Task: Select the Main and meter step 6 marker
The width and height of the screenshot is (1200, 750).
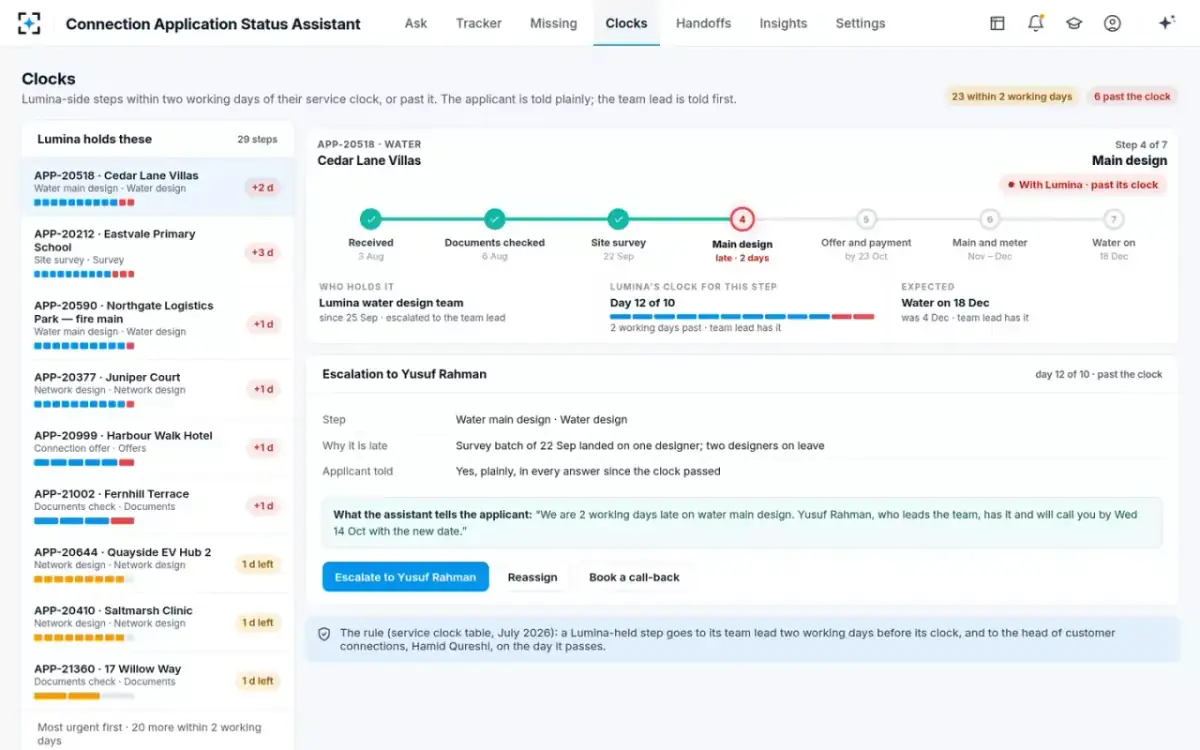Action: tap(990, 219)
